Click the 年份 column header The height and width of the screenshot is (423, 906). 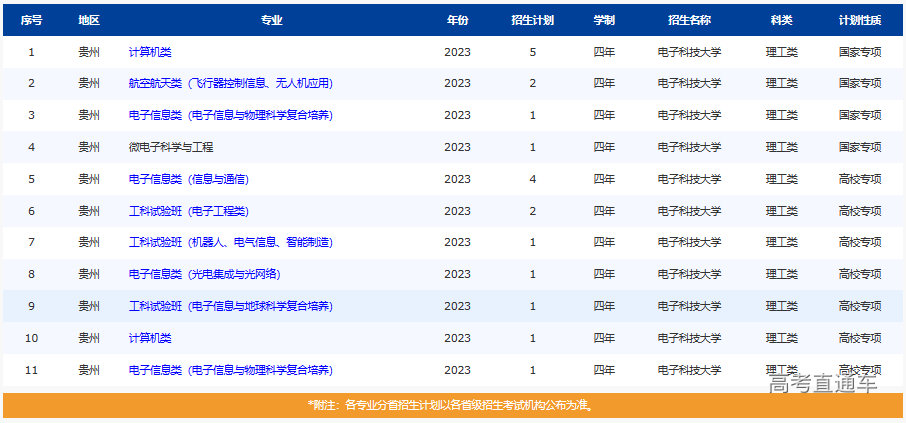tap(457, 20)
